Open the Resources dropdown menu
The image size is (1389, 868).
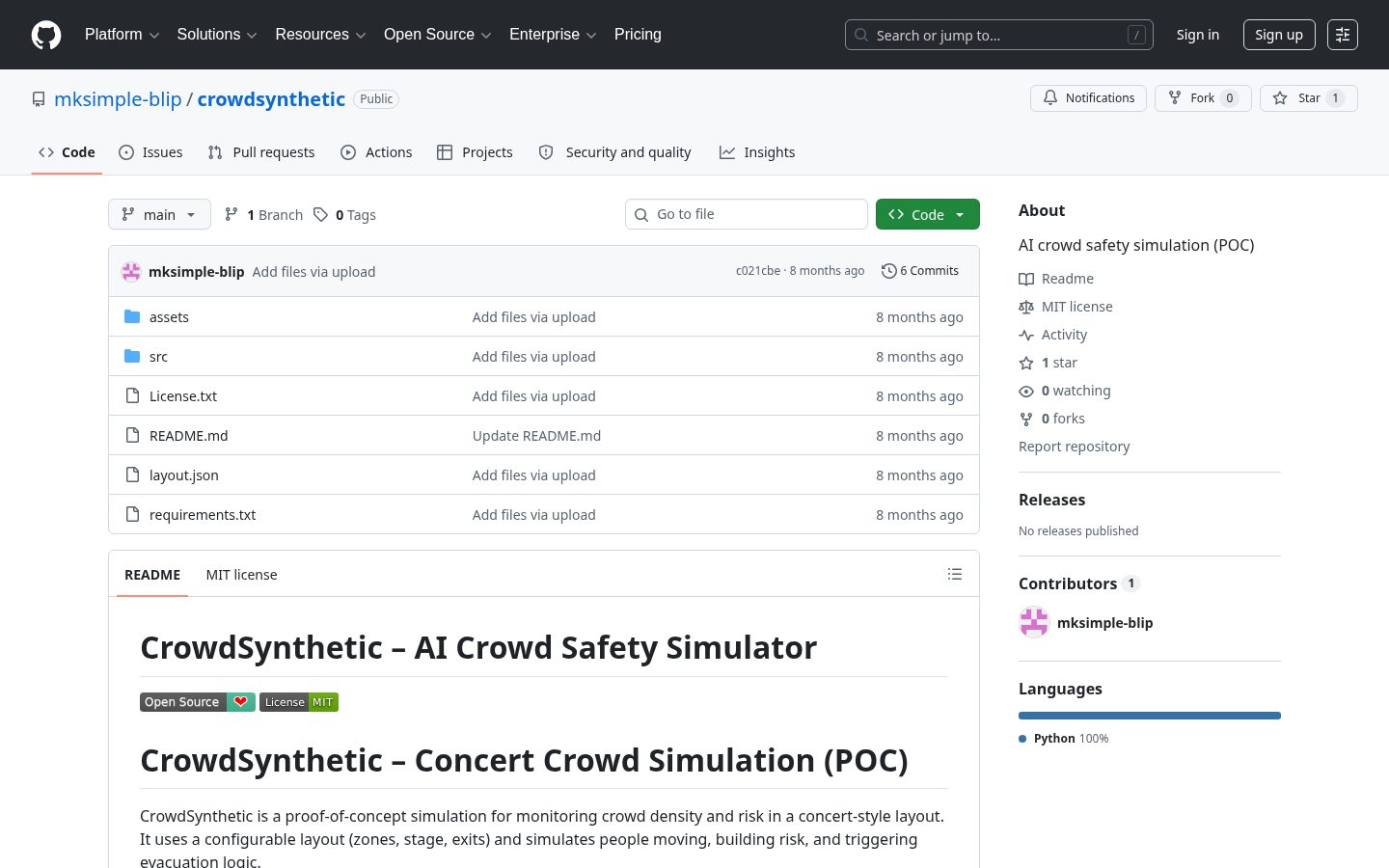pyautogui.click(x=320, y=35)
